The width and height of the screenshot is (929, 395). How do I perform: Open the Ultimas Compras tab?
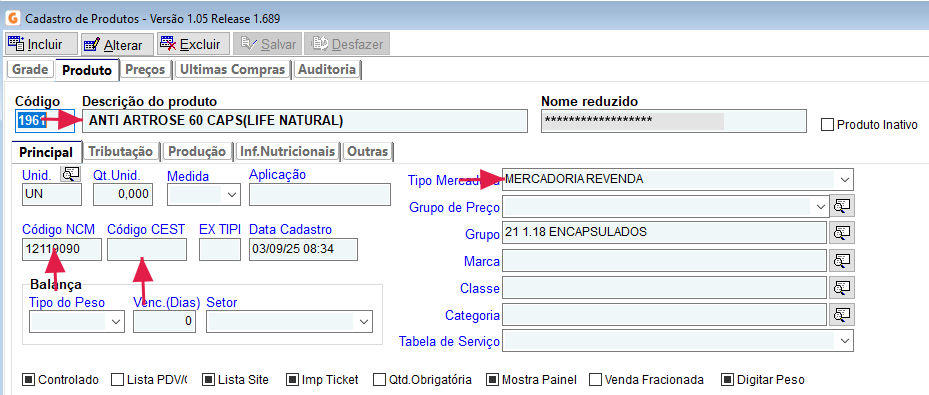click(232, 69)
